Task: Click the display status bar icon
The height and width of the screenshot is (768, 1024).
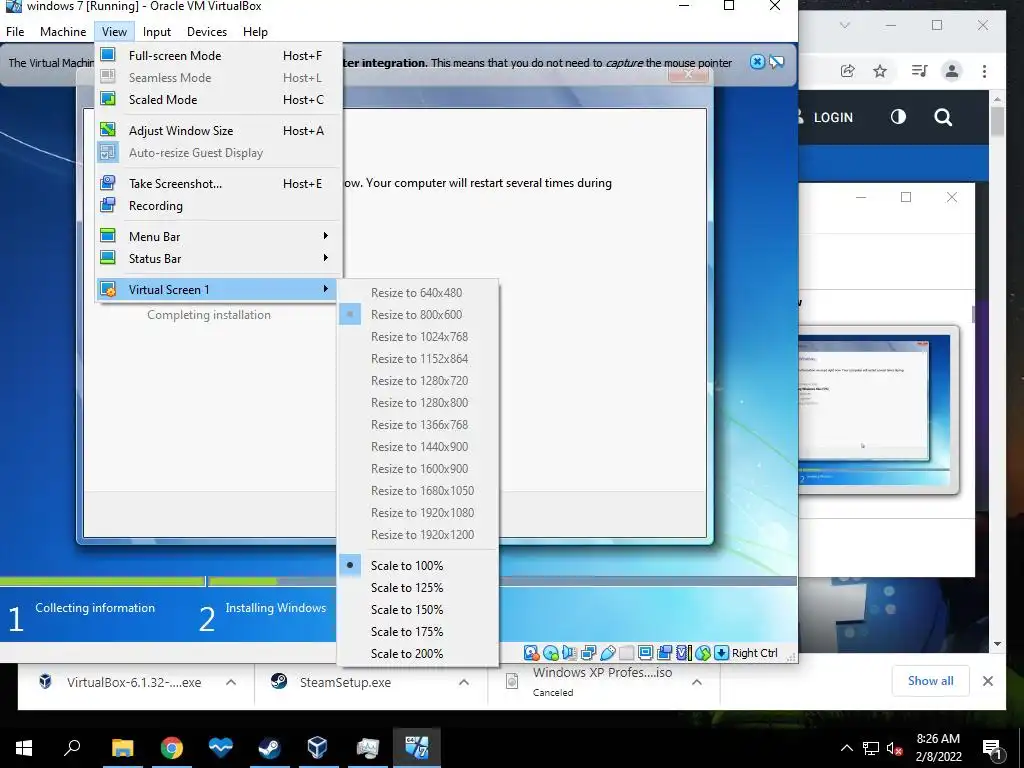Action: click(646, 652)
